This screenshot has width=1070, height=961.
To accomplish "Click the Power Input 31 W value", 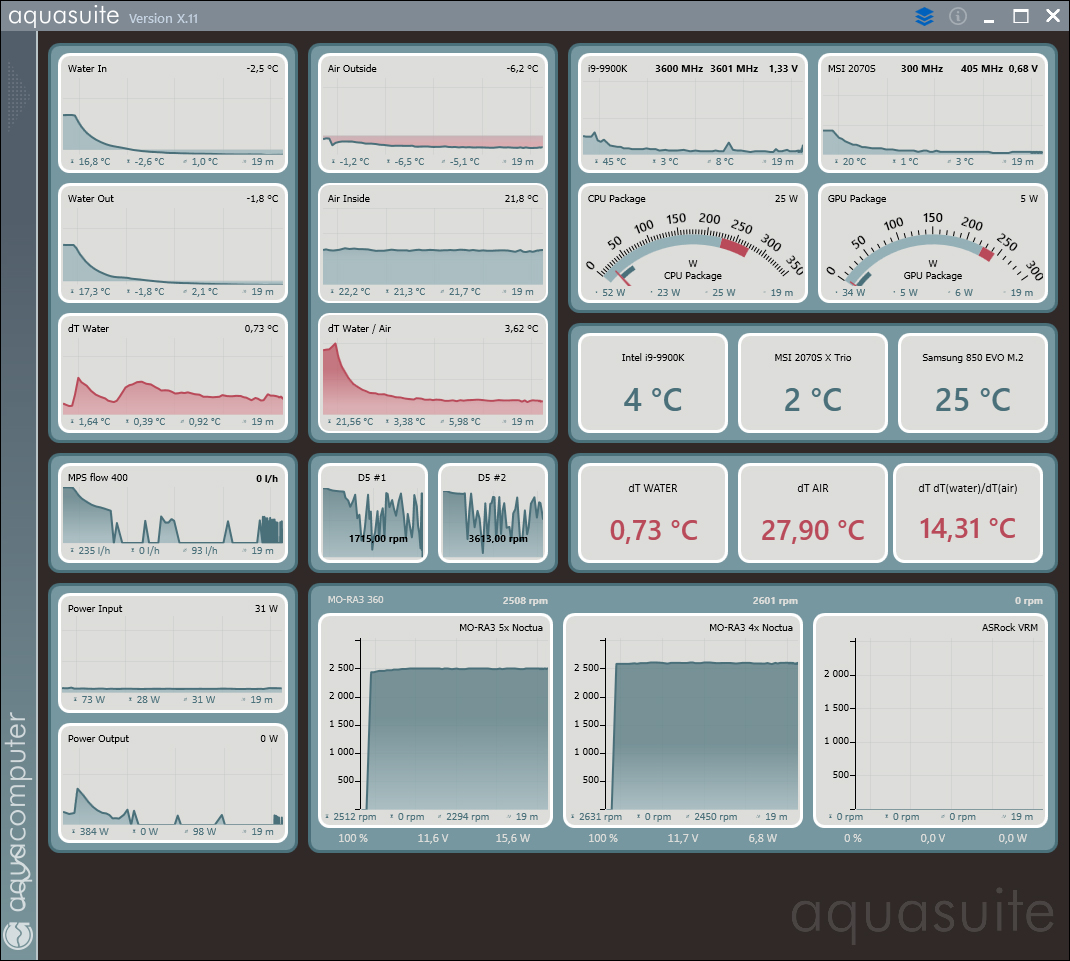I will tap(266, 609).
